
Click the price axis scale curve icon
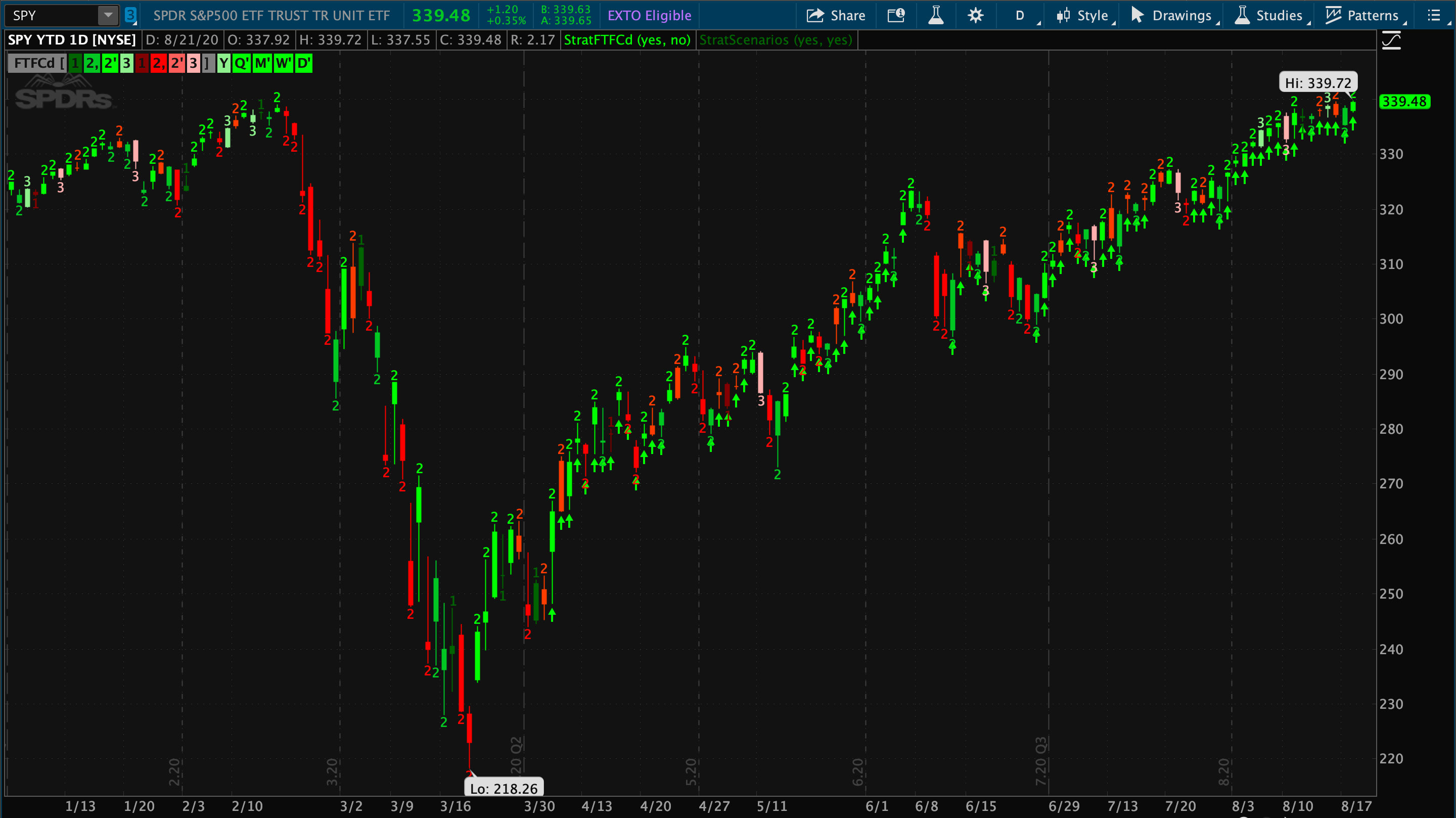coord(1391,41)
